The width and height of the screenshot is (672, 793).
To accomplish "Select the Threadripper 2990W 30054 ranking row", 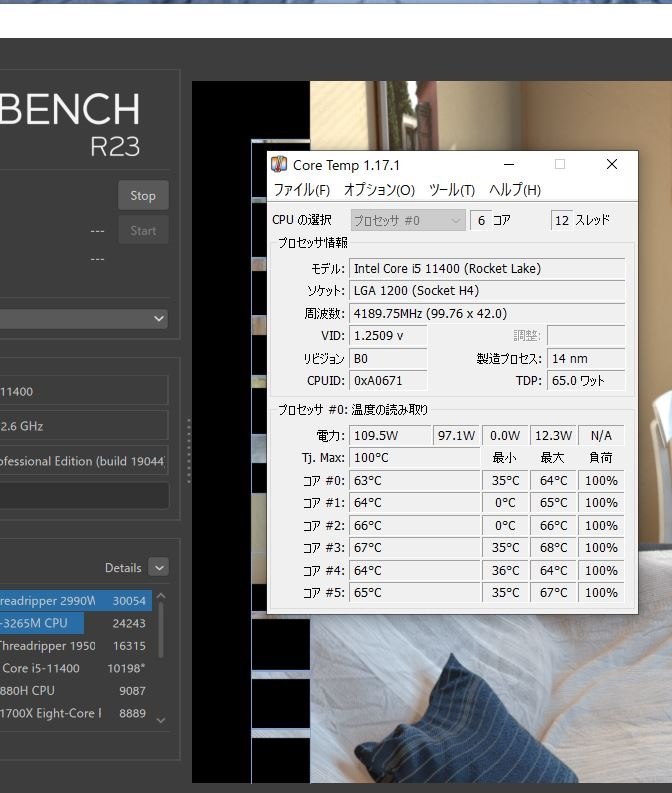I will click(x=76, y=601).
